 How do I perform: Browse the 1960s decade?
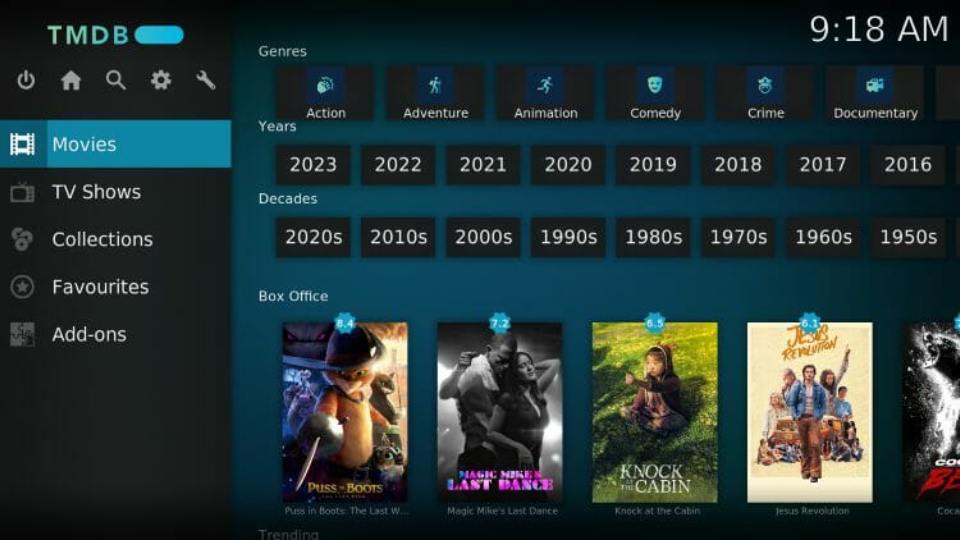(823, 237)
